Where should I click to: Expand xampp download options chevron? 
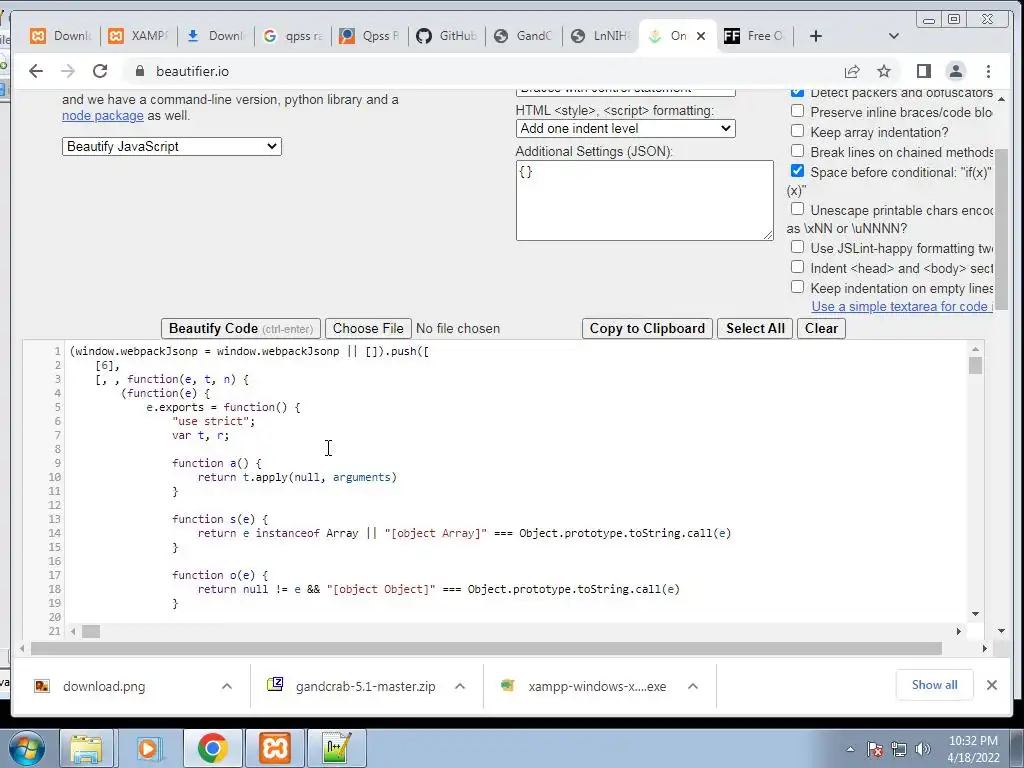pyautogui.click(x=693, y=686)
